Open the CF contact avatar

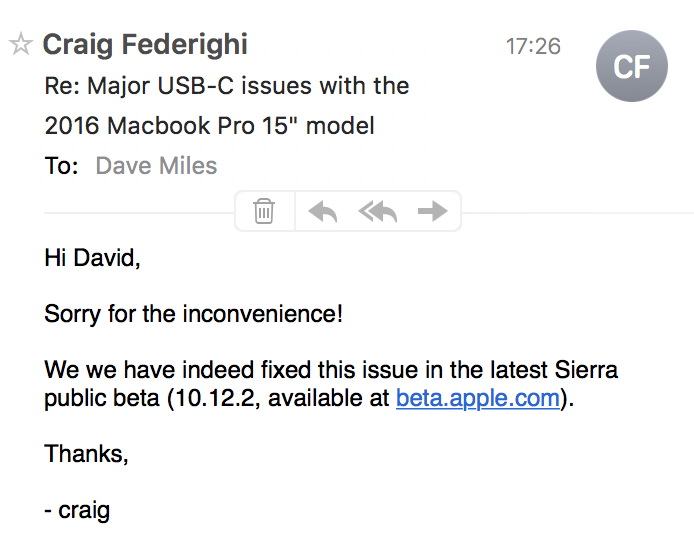tap(632, 66)
